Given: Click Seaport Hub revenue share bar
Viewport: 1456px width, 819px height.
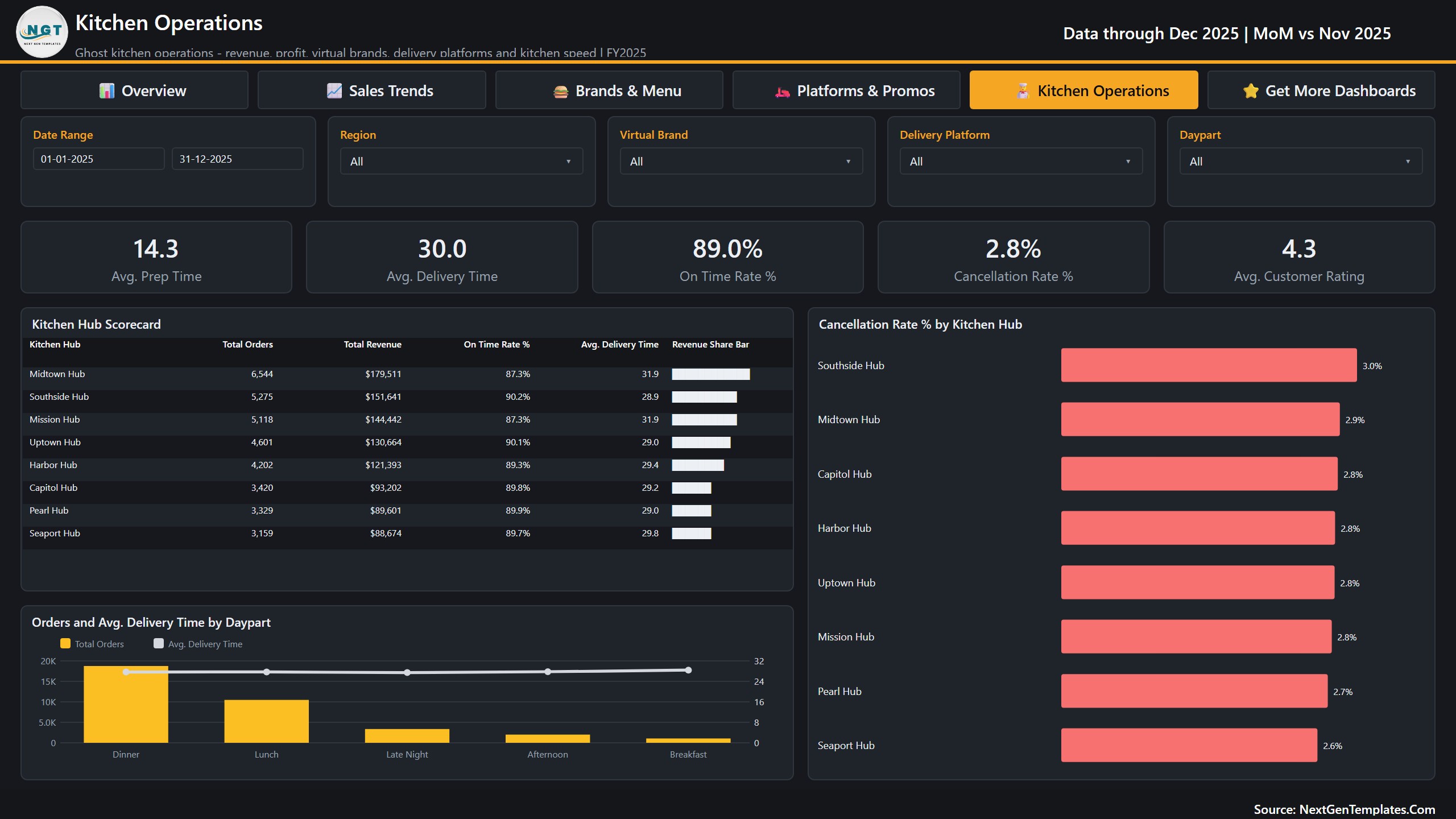Looking at the screenshot, I should tap(692, 533).
